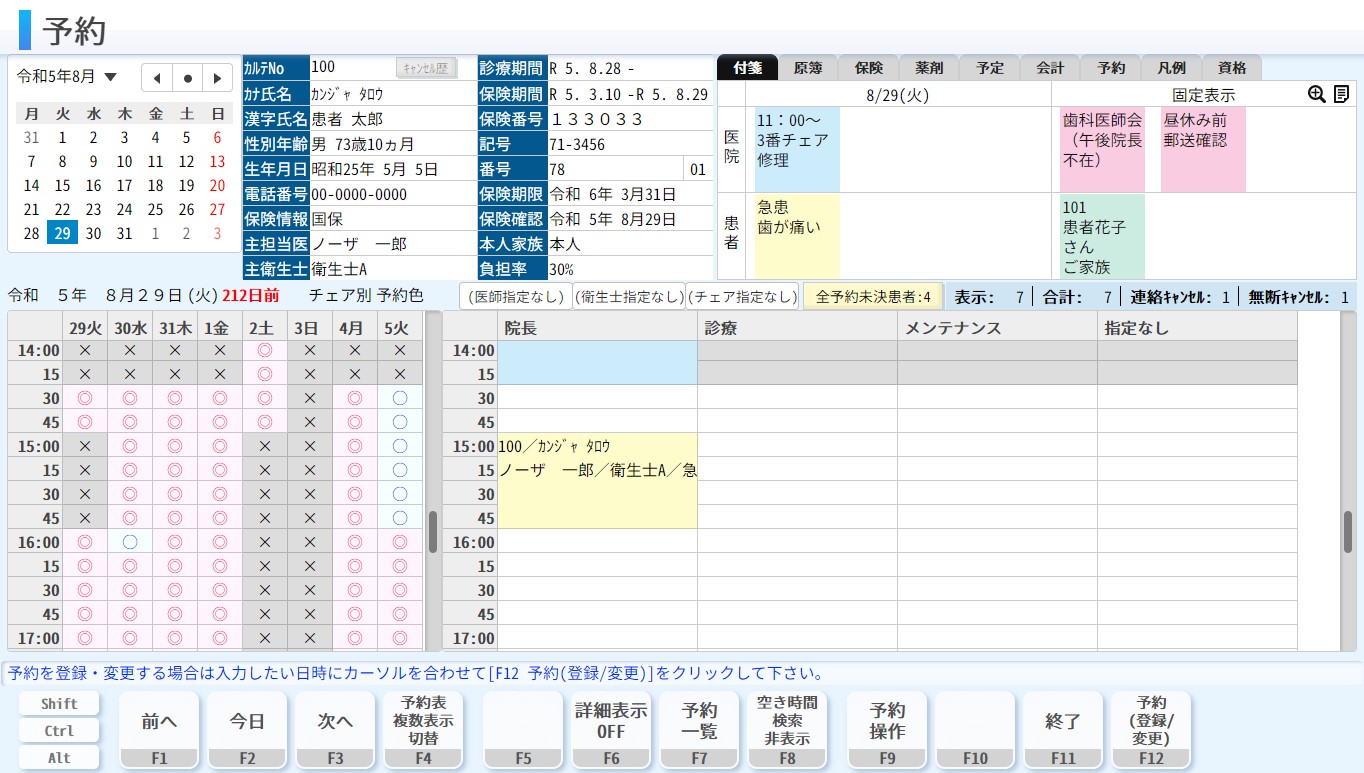This screenshot has width=1364, height=773.
Task: Go to previous month with left arrow
Action: pos(156,77)
